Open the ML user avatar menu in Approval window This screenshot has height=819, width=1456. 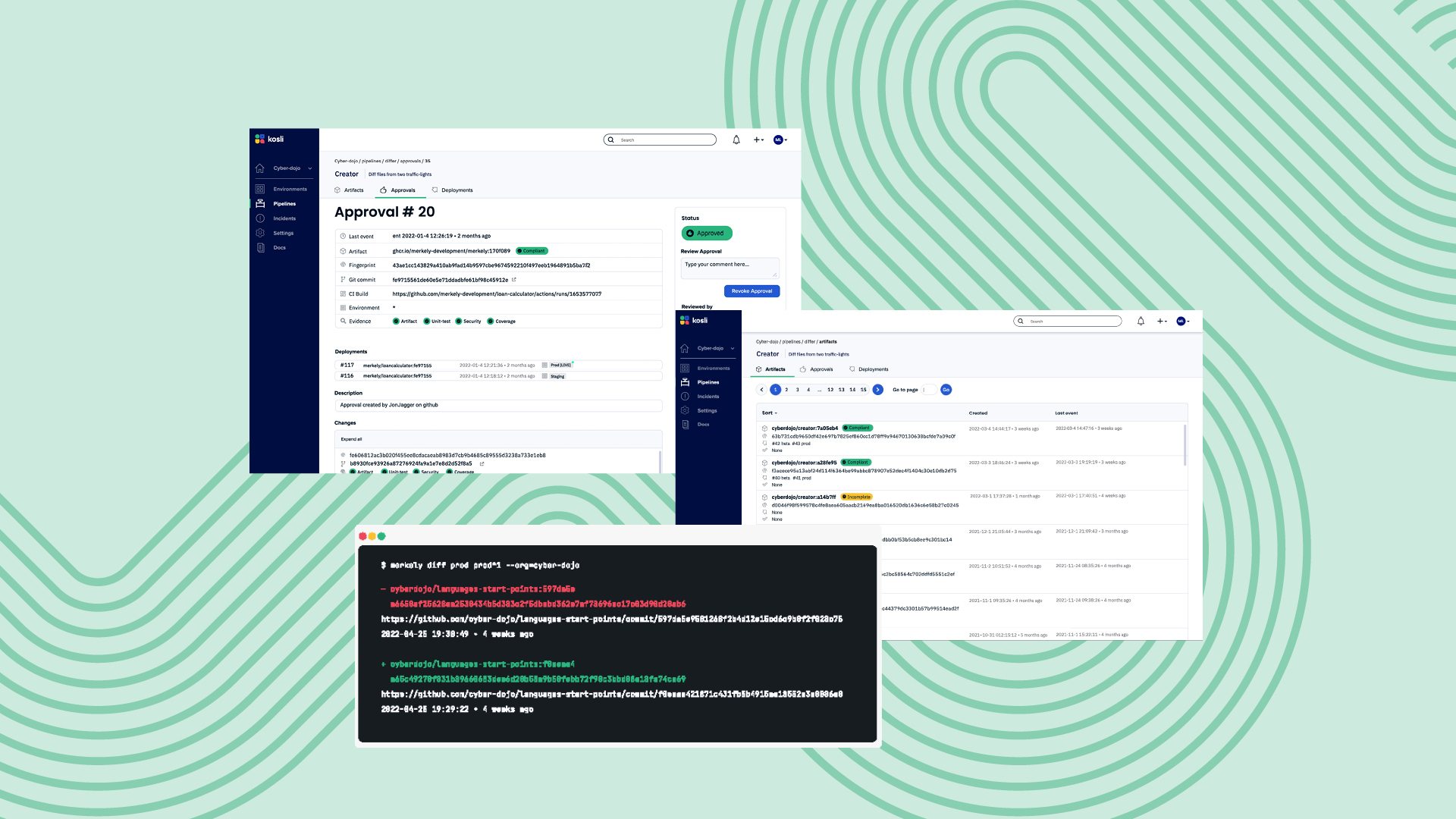click(x=780, y=140)
